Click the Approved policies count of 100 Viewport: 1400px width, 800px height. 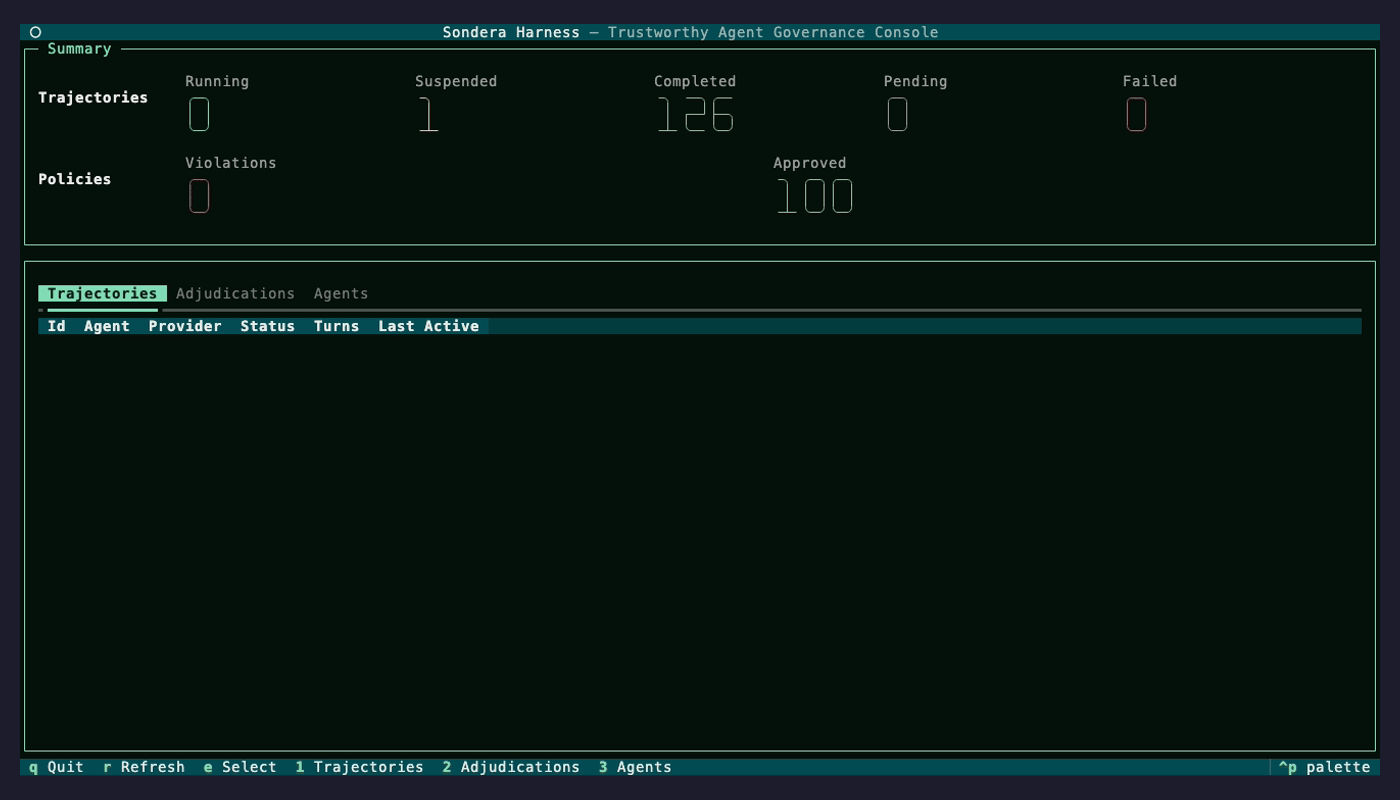click(814, 196)
